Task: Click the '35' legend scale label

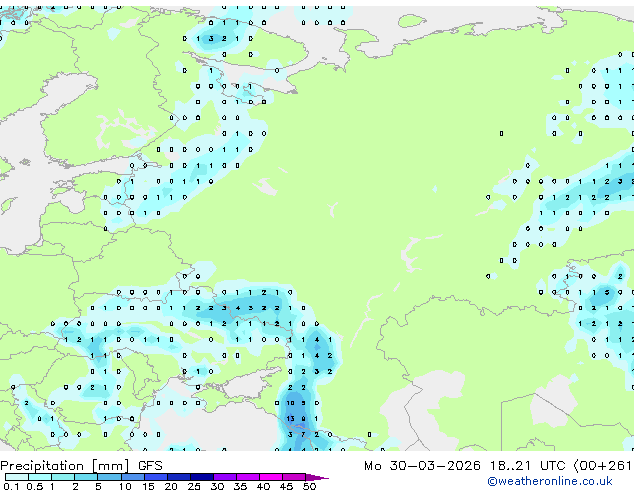Action: [240, 486]
